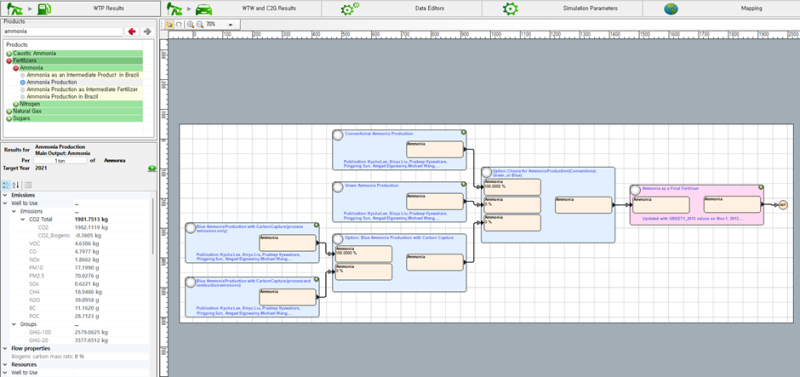Expand the Sugars tree node
Screen dimensions: 800x377
pos(9,118)
